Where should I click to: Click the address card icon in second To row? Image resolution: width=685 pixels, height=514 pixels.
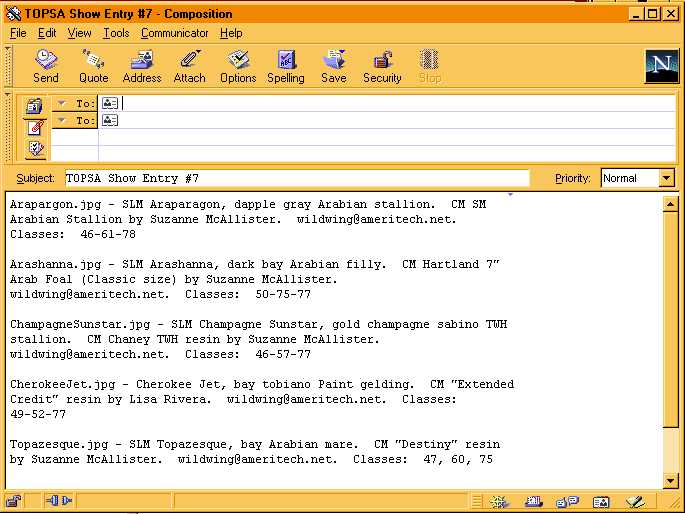(110, 120)
